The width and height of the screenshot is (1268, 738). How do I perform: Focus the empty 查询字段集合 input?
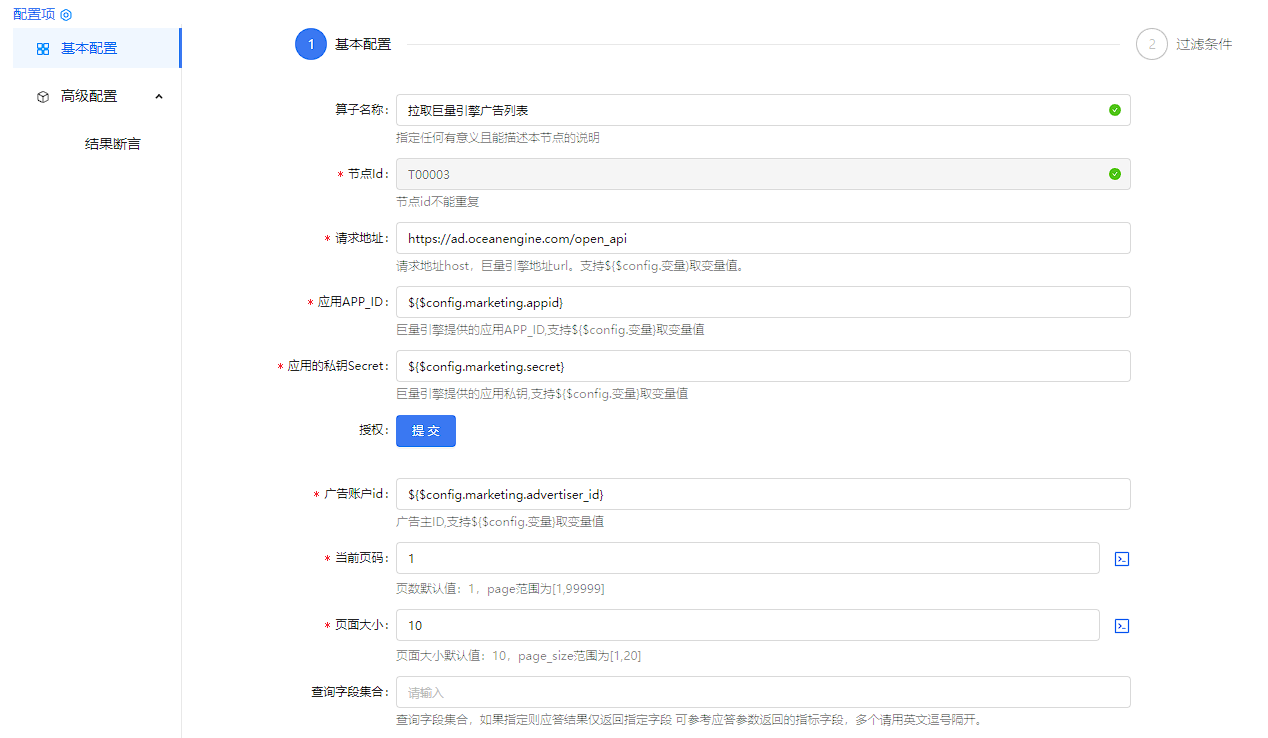click(762, 692)
